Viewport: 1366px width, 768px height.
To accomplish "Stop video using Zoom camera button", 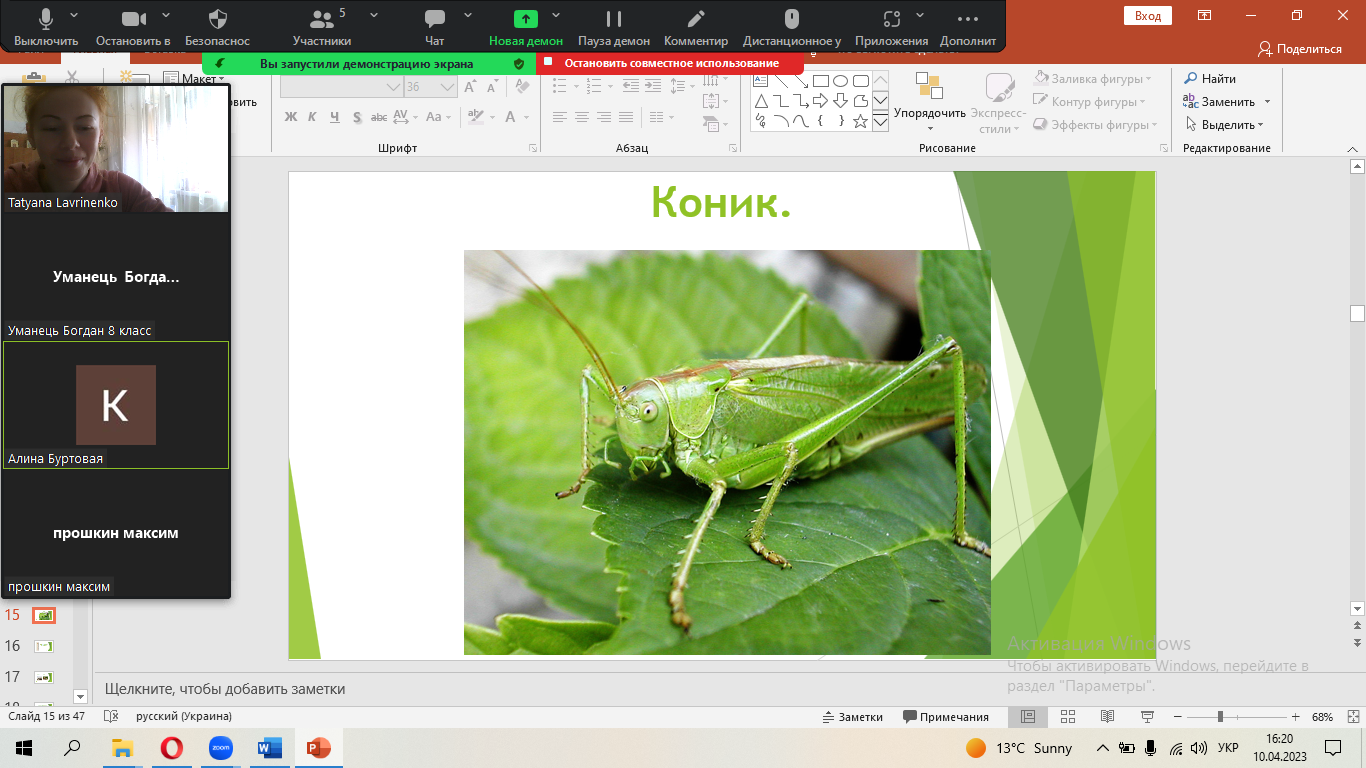I will point(133,20).
